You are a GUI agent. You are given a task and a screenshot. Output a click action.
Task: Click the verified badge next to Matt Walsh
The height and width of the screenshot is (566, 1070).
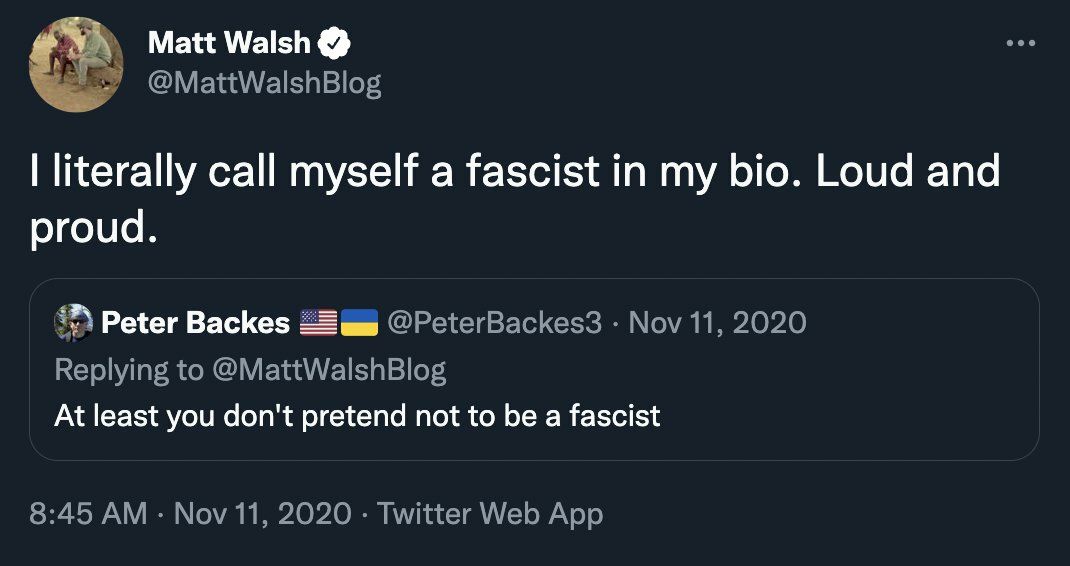tap(334, 43)
